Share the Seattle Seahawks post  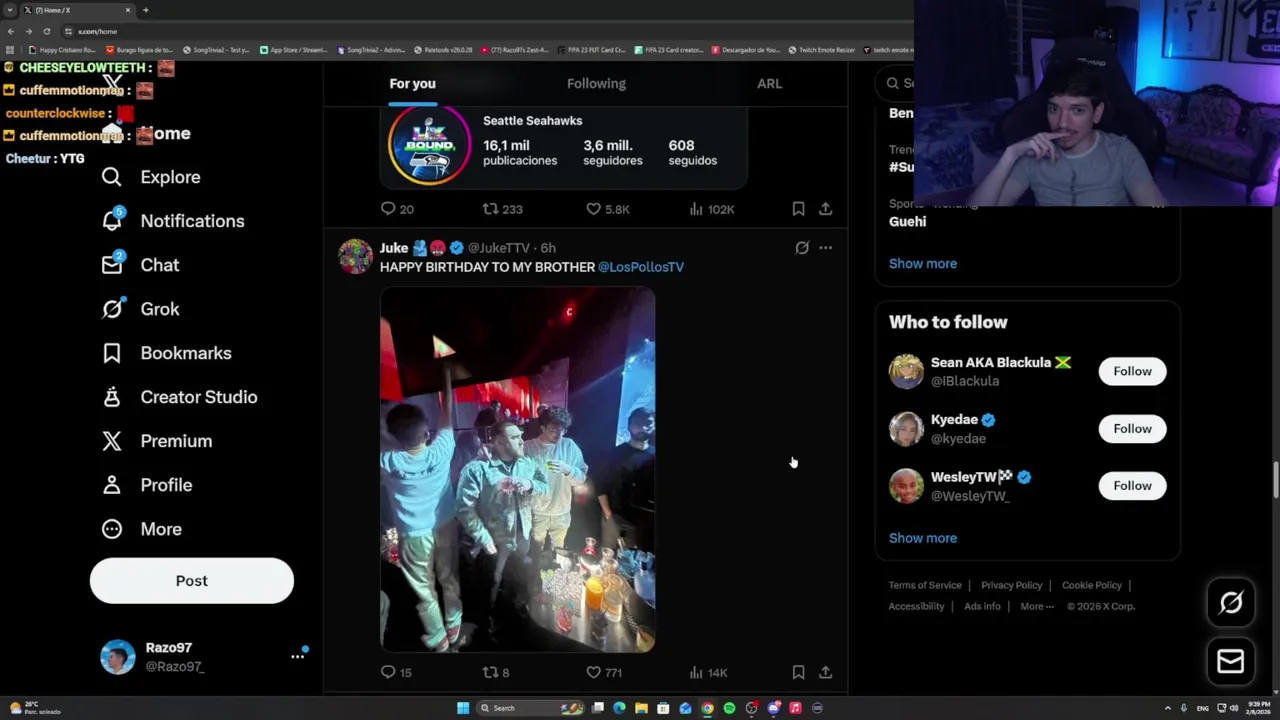[x=825, y=209]
